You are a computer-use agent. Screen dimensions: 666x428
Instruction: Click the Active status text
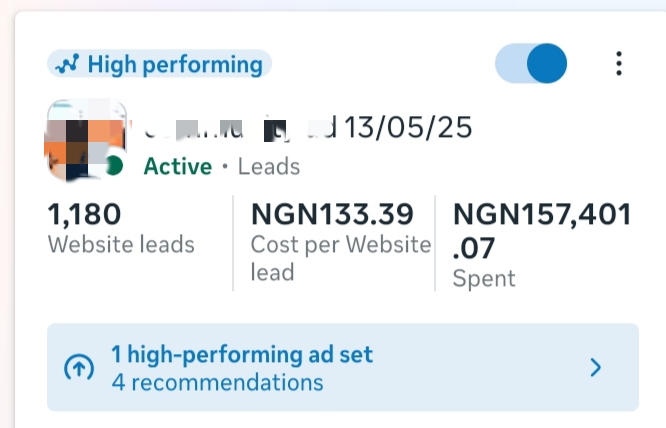(177, 166)
